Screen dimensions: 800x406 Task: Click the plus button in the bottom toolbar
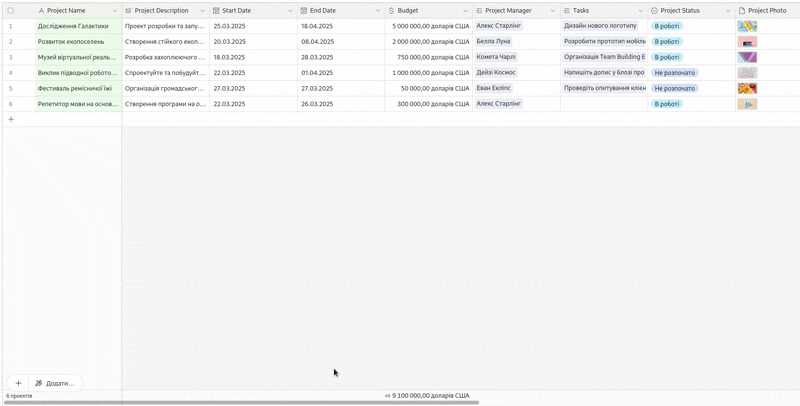(x=18, y=383)
